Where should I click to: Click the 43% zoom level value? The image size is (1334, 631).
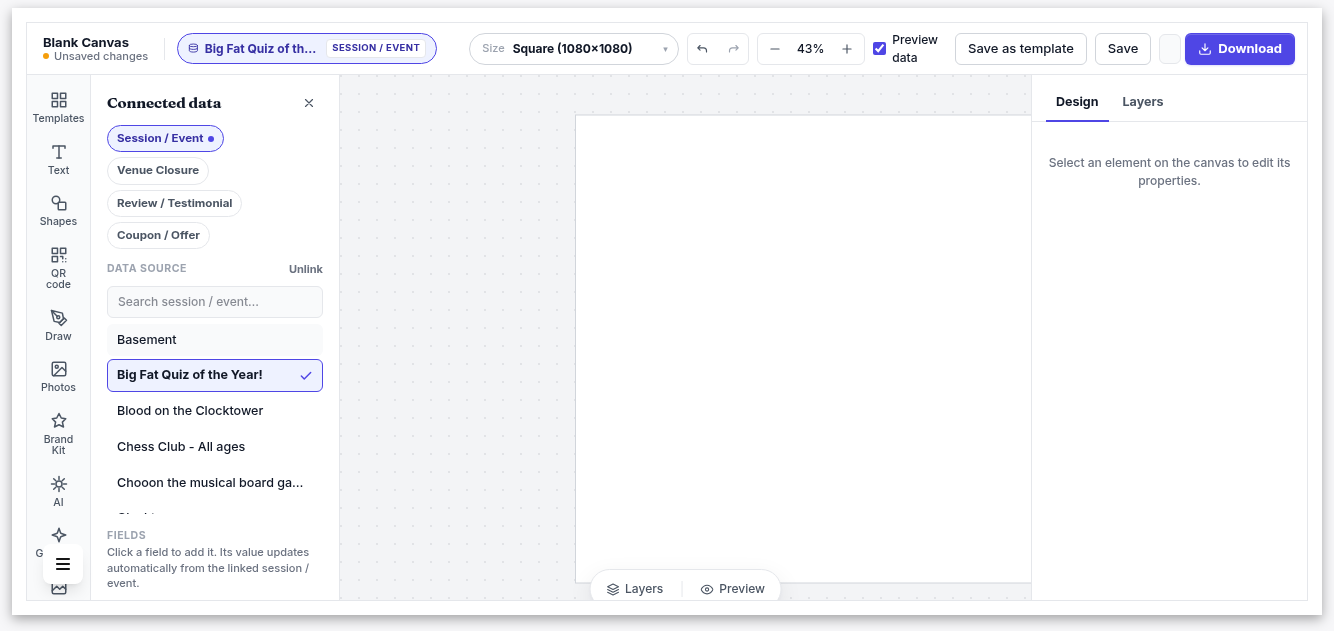[x=810, y=49]
